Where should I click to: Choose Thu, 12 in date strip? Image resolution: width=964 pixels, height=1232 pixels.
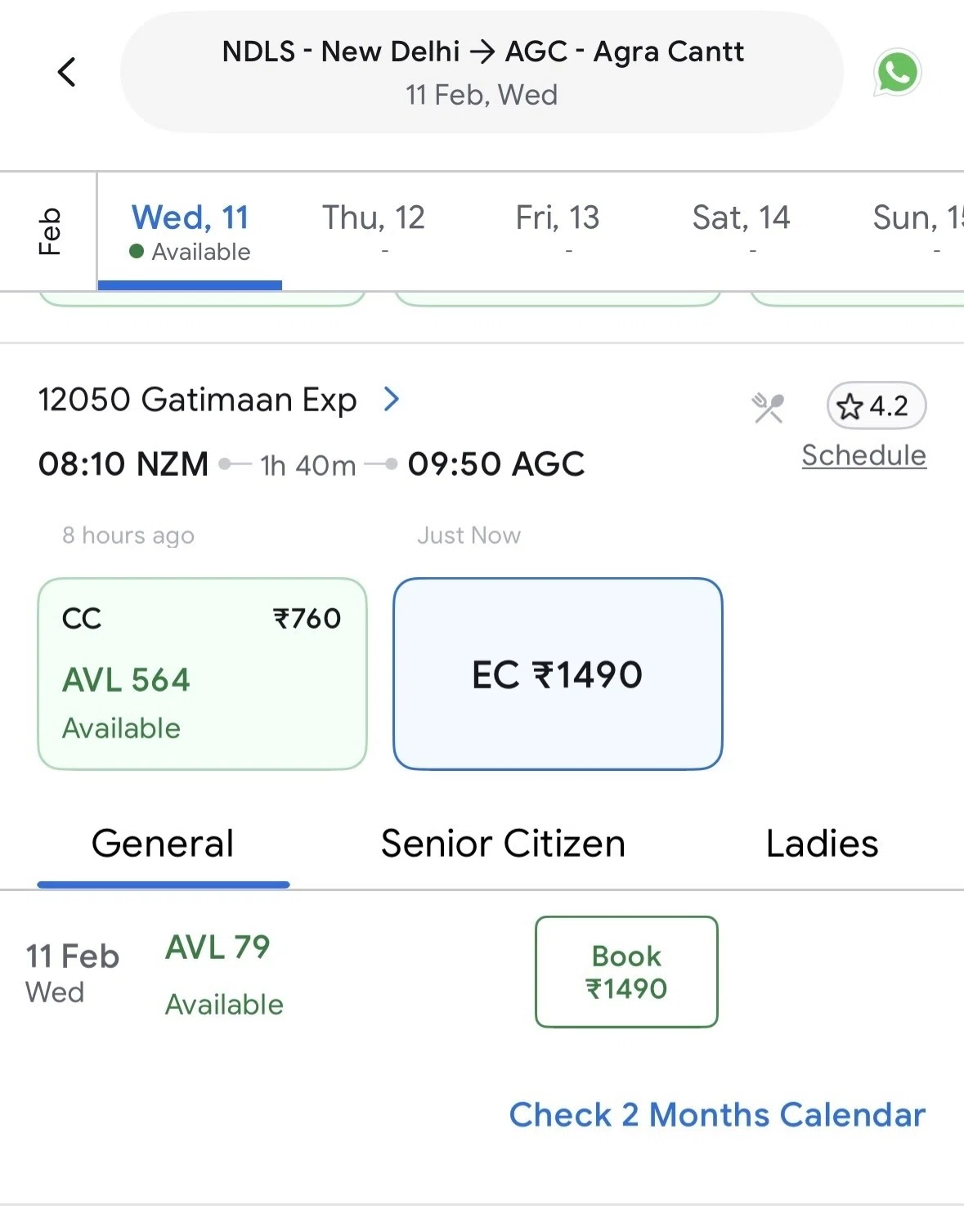(x=374, y=229)
